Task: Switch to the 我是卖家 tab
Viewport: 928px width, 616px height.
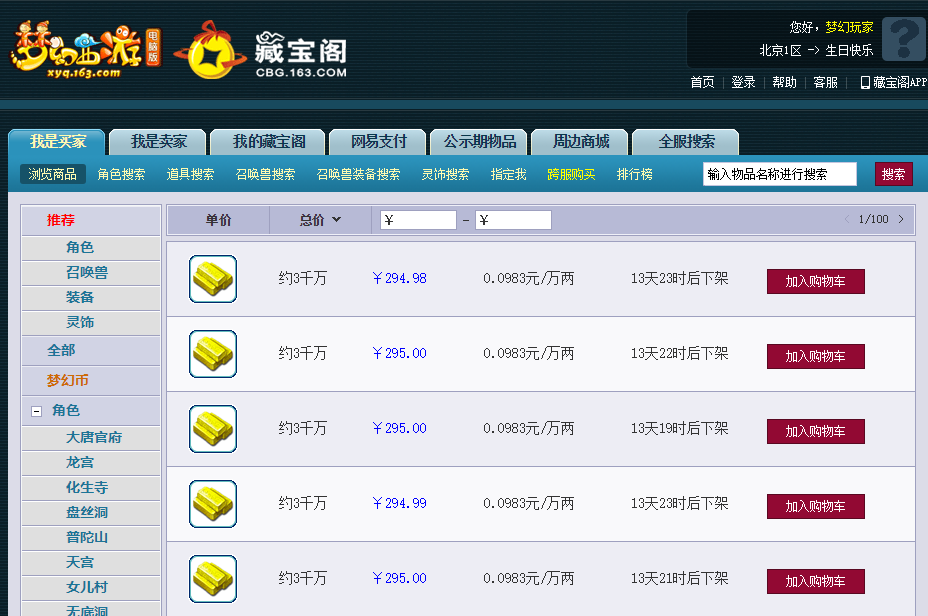Action: pos(158,142)
